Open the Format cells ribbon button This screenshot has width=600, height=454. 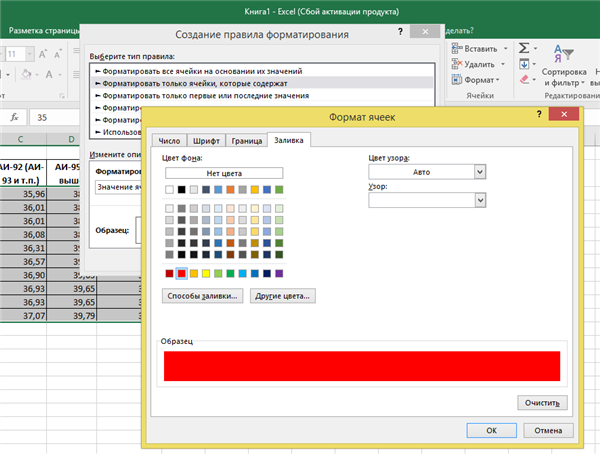pyautogui.click(x=476, y=80)
